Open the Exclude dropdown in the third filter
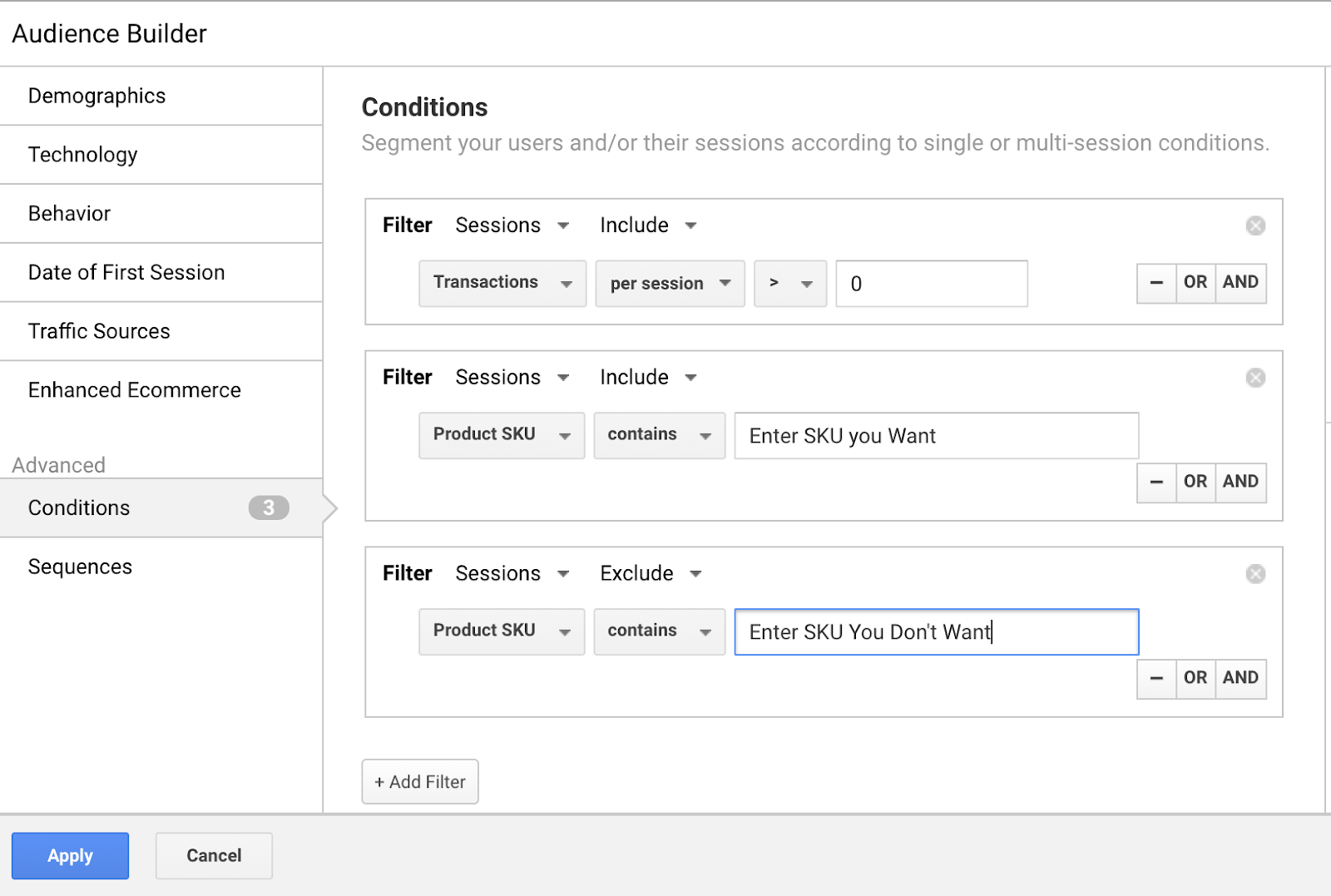The height and width of the screenshot is (896, 1331). (x=651, y=574)
